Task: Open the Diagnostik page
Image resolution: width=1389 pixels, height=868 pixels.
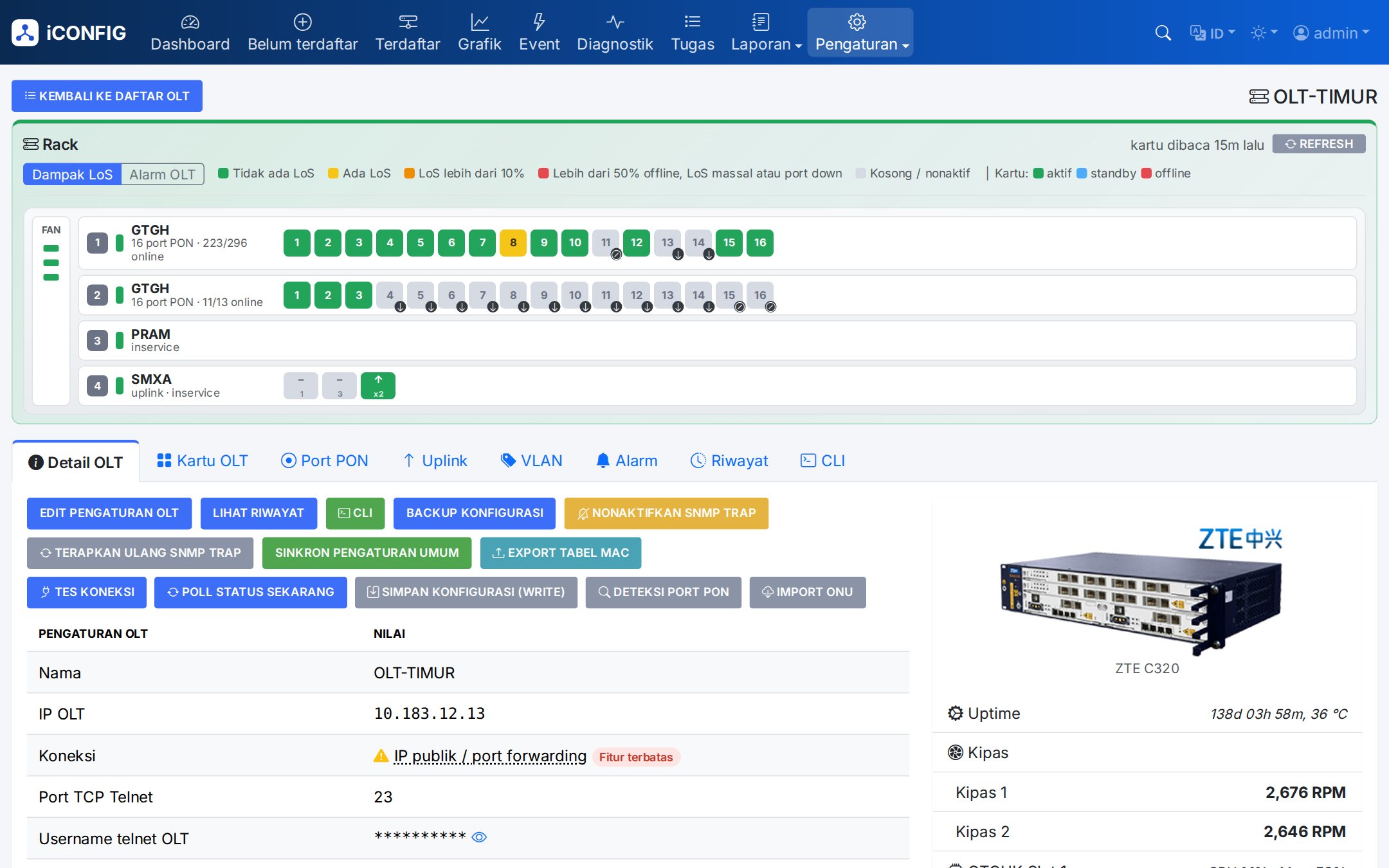Action: tap(615, 32)
